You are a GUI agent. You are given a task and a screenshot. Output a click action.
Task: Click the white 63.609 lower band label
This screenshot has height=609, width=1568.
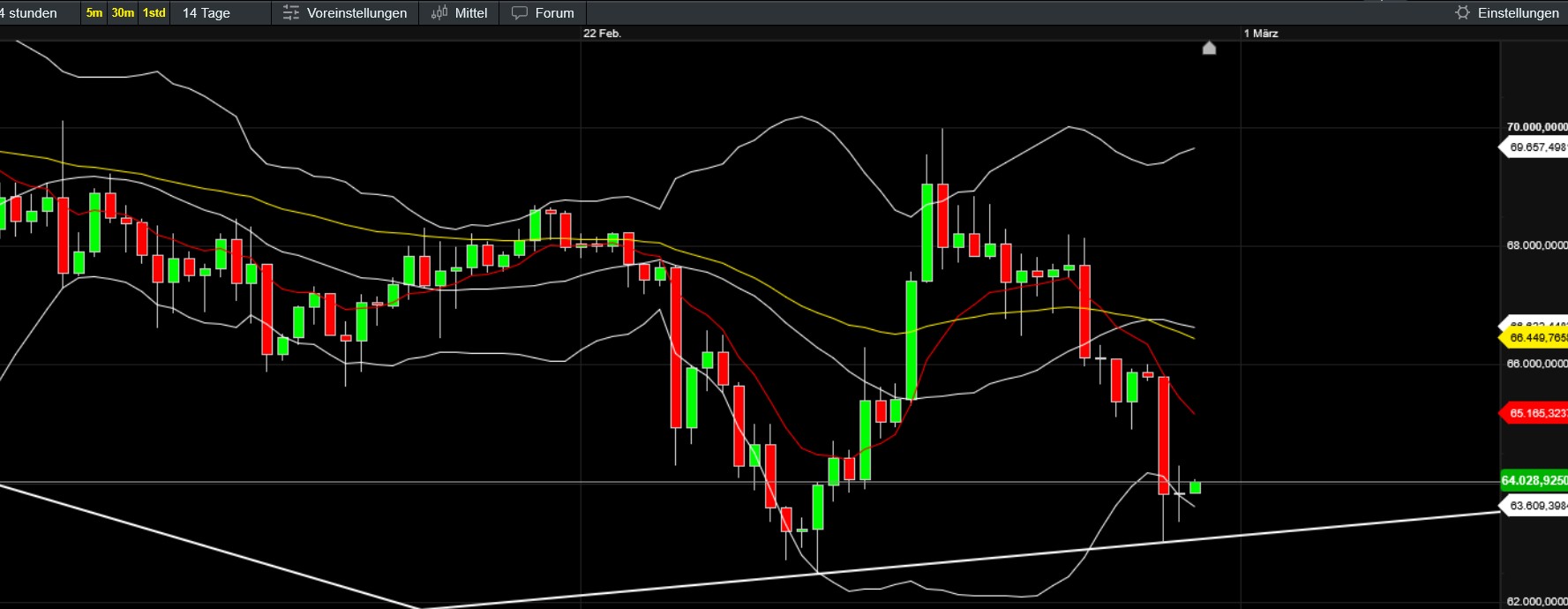point(1535,506)
